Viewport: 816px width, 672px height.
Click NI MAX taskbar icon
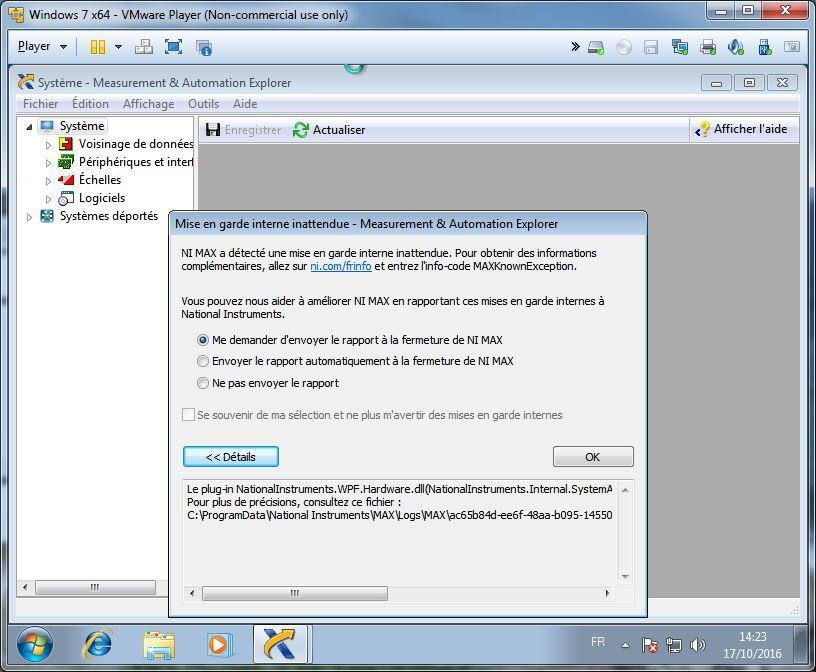click(280, 644)
